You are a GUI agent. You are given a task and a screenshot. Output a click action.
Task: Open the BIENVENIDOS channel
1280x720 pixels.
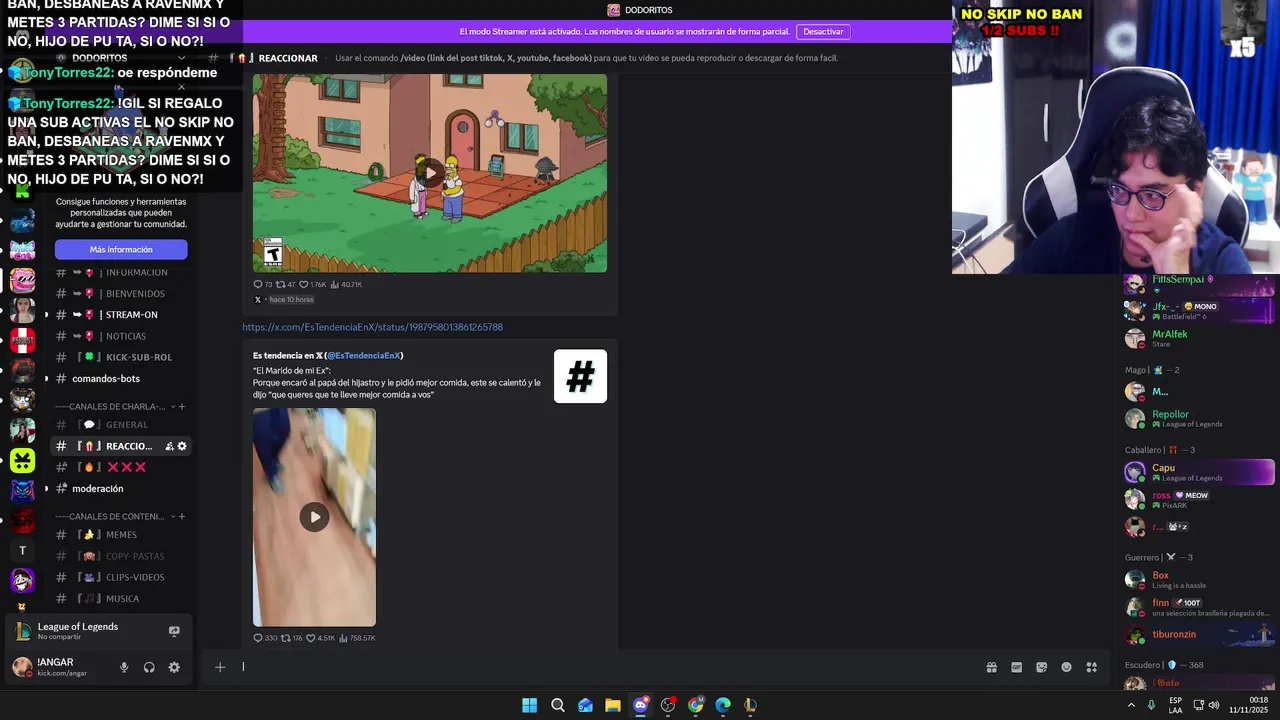(x=121, y=294)
